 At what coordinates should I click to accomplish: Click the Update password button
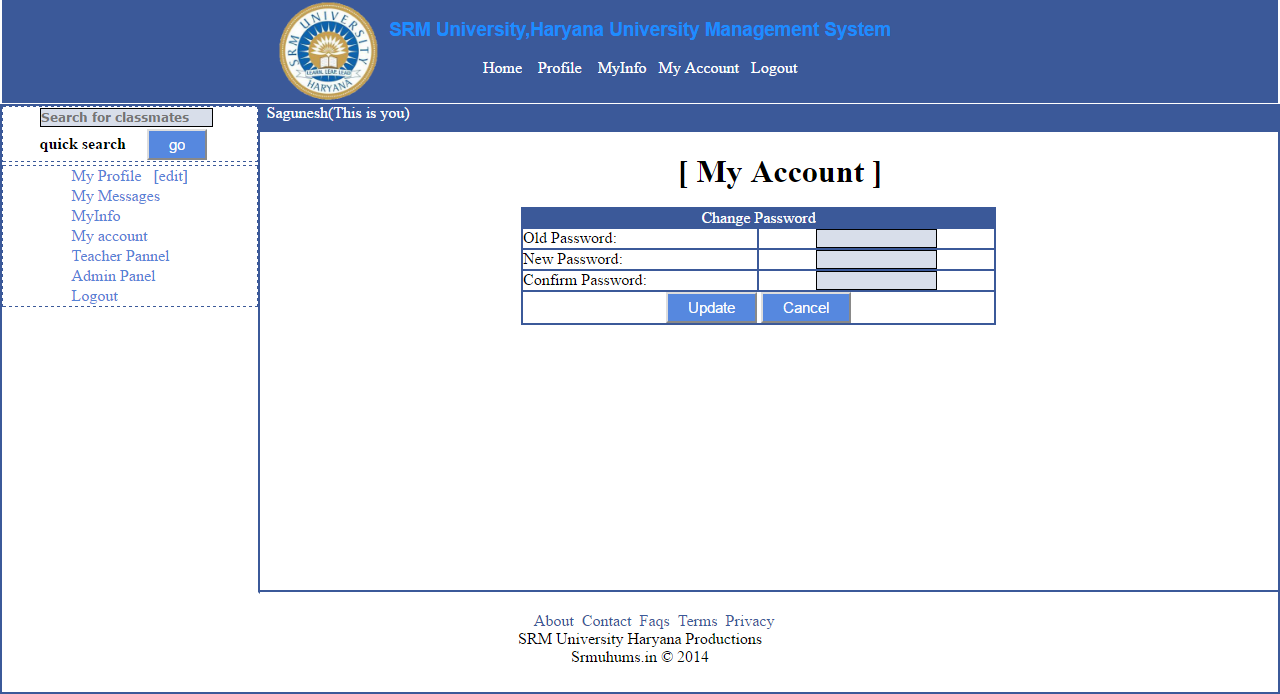pyautogui.click(x=712, y=308)
